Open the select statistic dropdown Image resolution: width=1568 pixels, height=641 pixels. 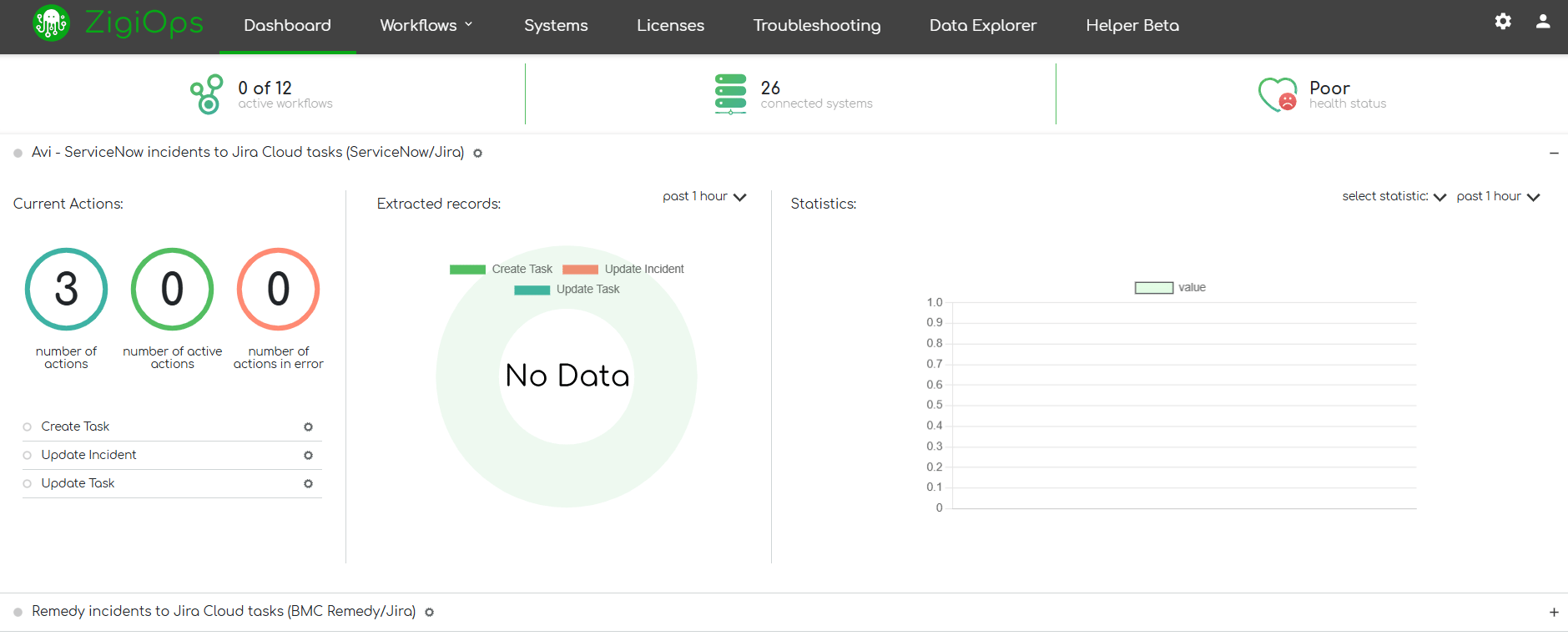(x=1394, y=197)
